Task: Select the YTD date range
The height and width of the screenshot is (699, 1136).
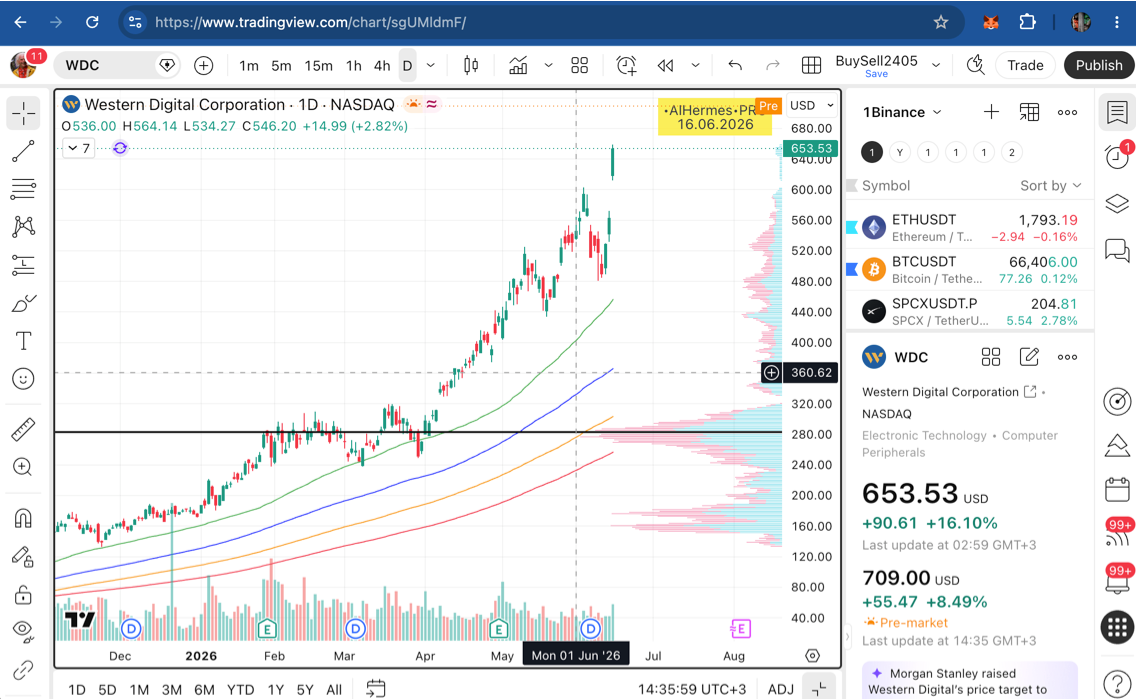Action: click(x=240, y=690)
